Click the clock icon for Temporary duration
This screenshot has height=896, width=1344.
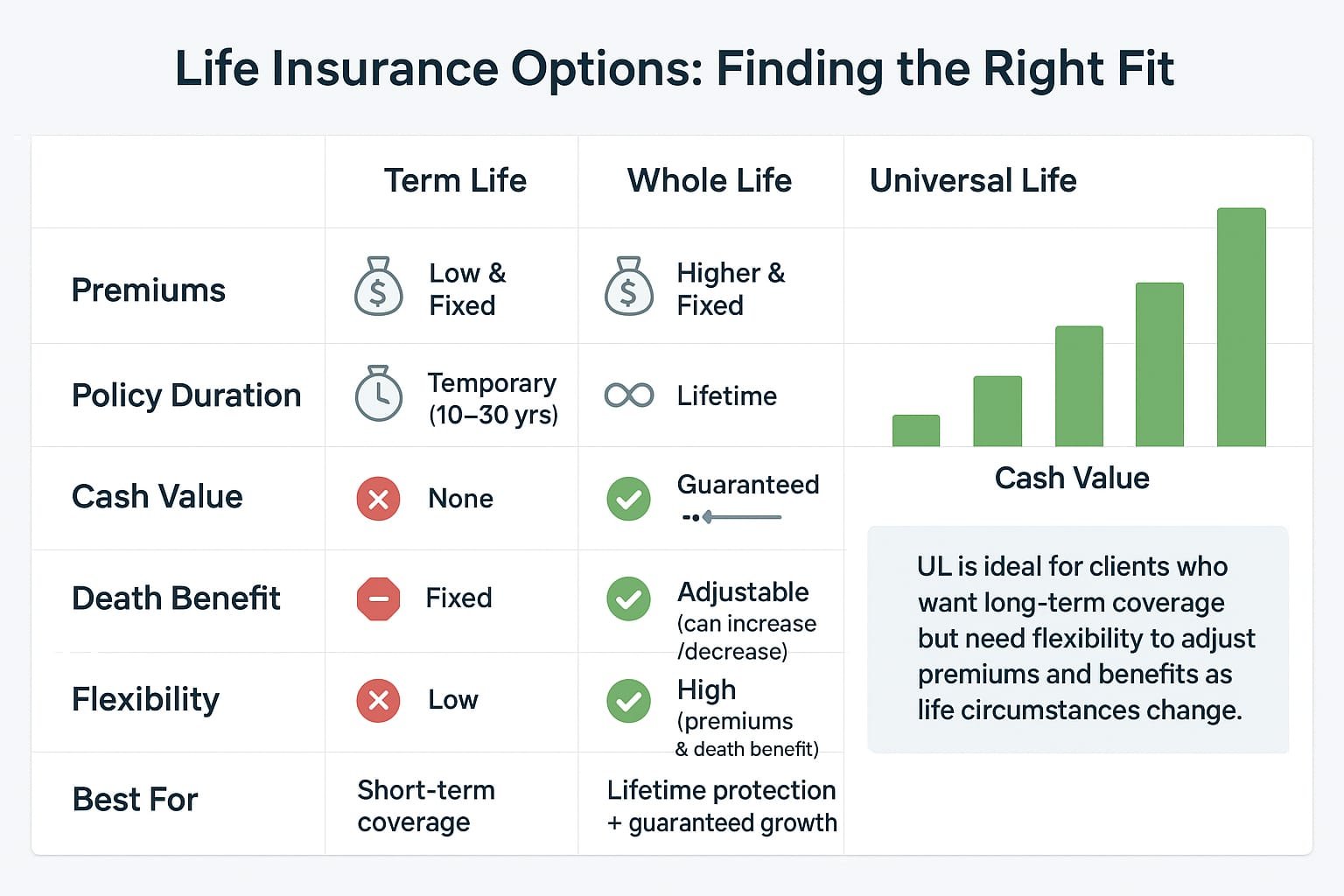378,394
